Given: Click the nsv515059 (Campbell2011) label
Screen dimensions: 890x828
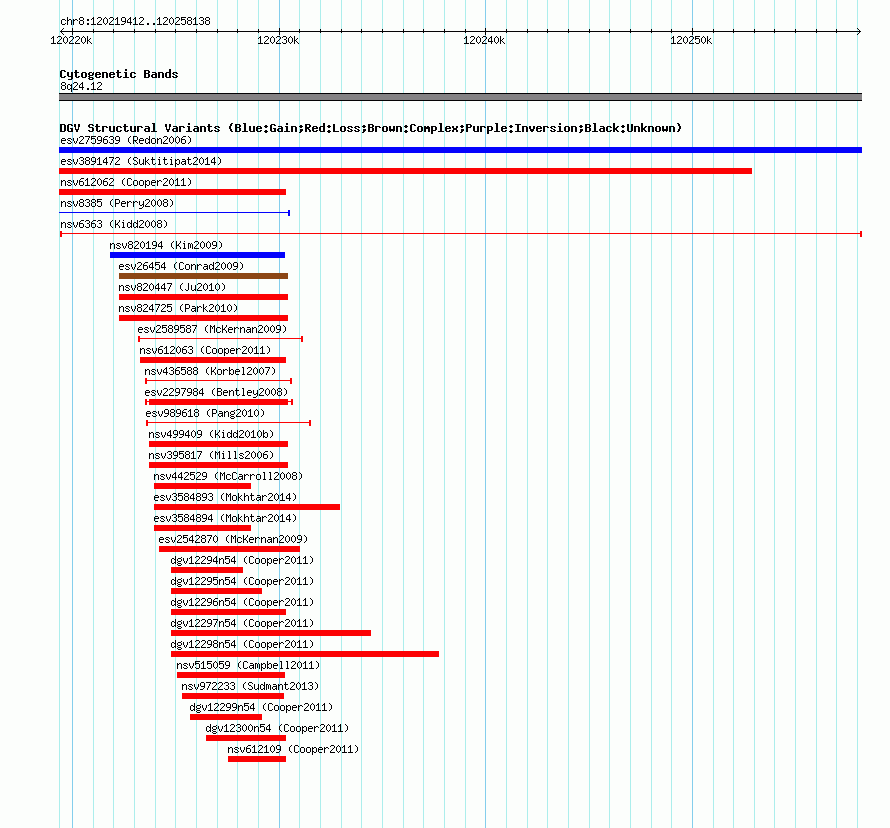Looking at the screenshot, I should pyautogui.click(x=248, y=665).
